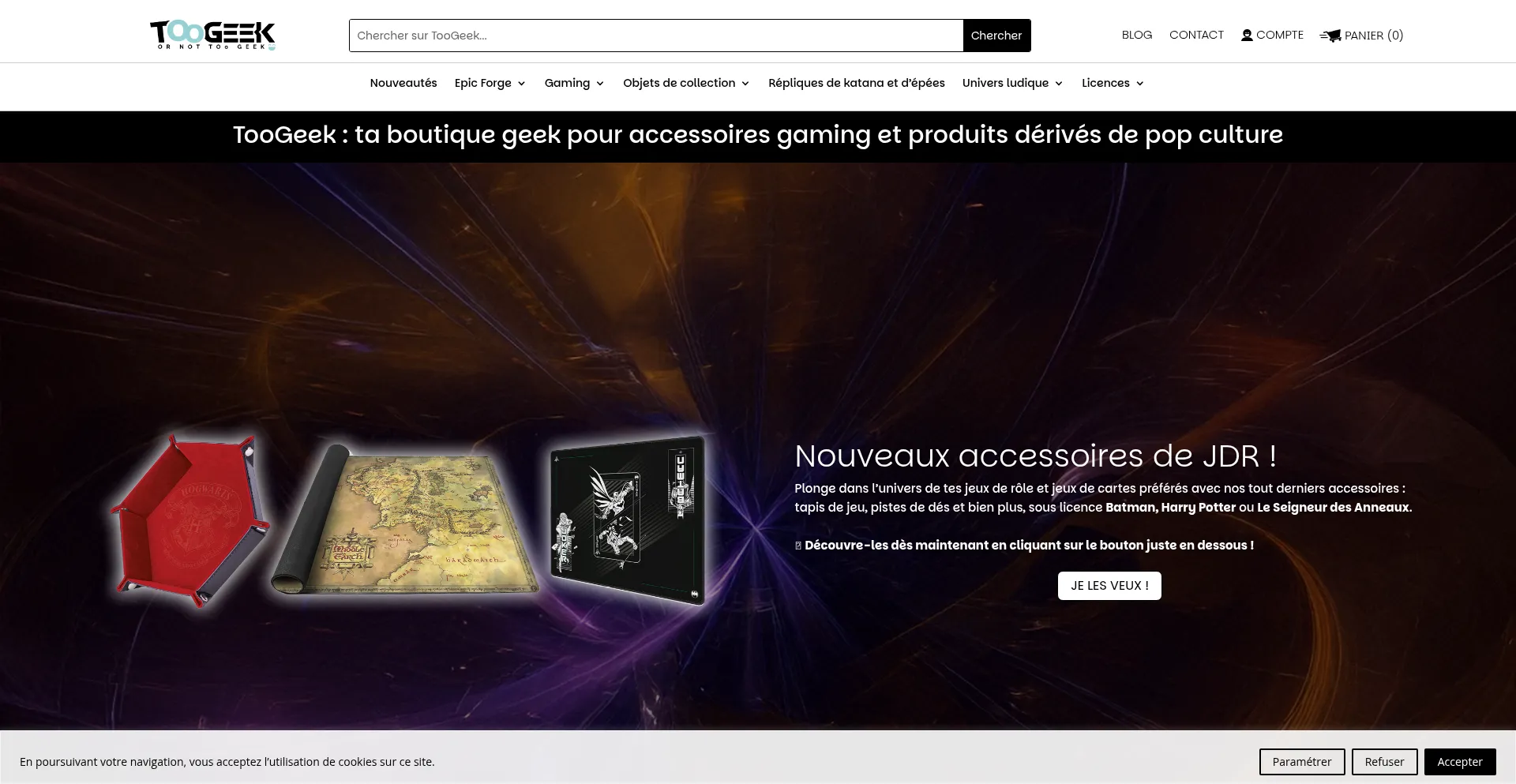Viewport: 1516px width, 784px height.
Task: Click the Middle Earth map playmat image
Action: 404,520
